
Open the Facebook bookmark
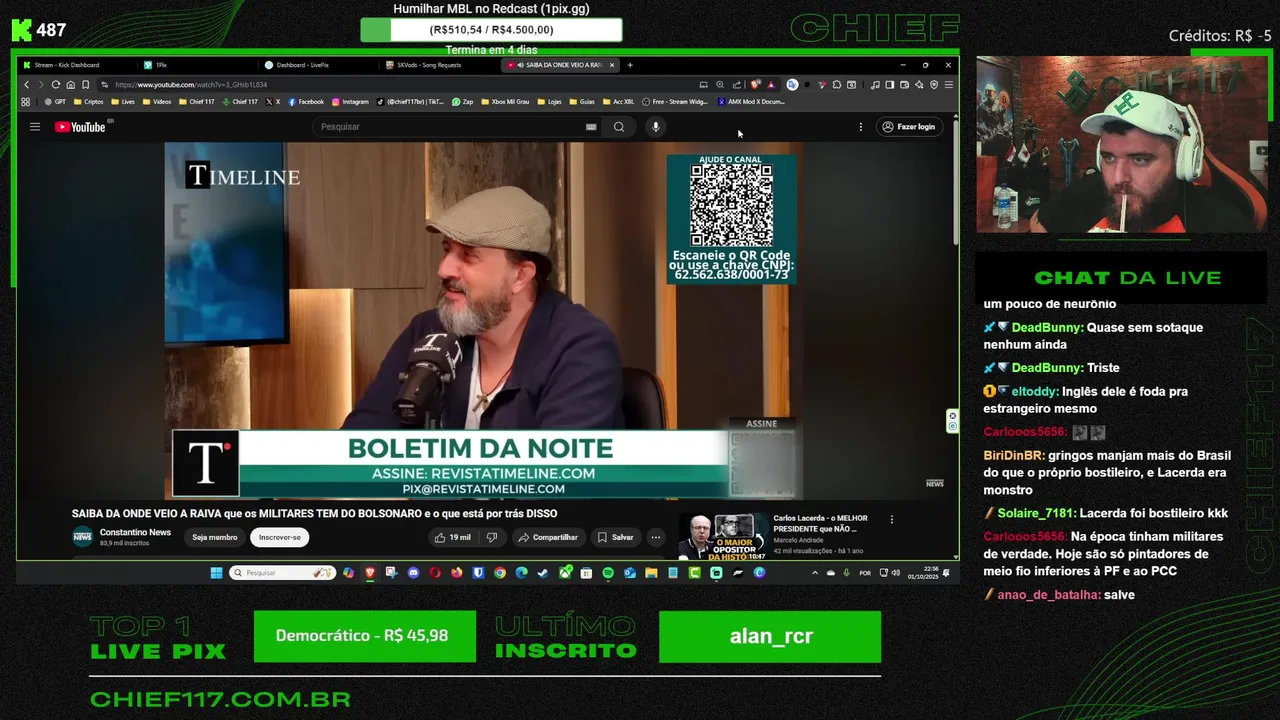tap(306, 102)
